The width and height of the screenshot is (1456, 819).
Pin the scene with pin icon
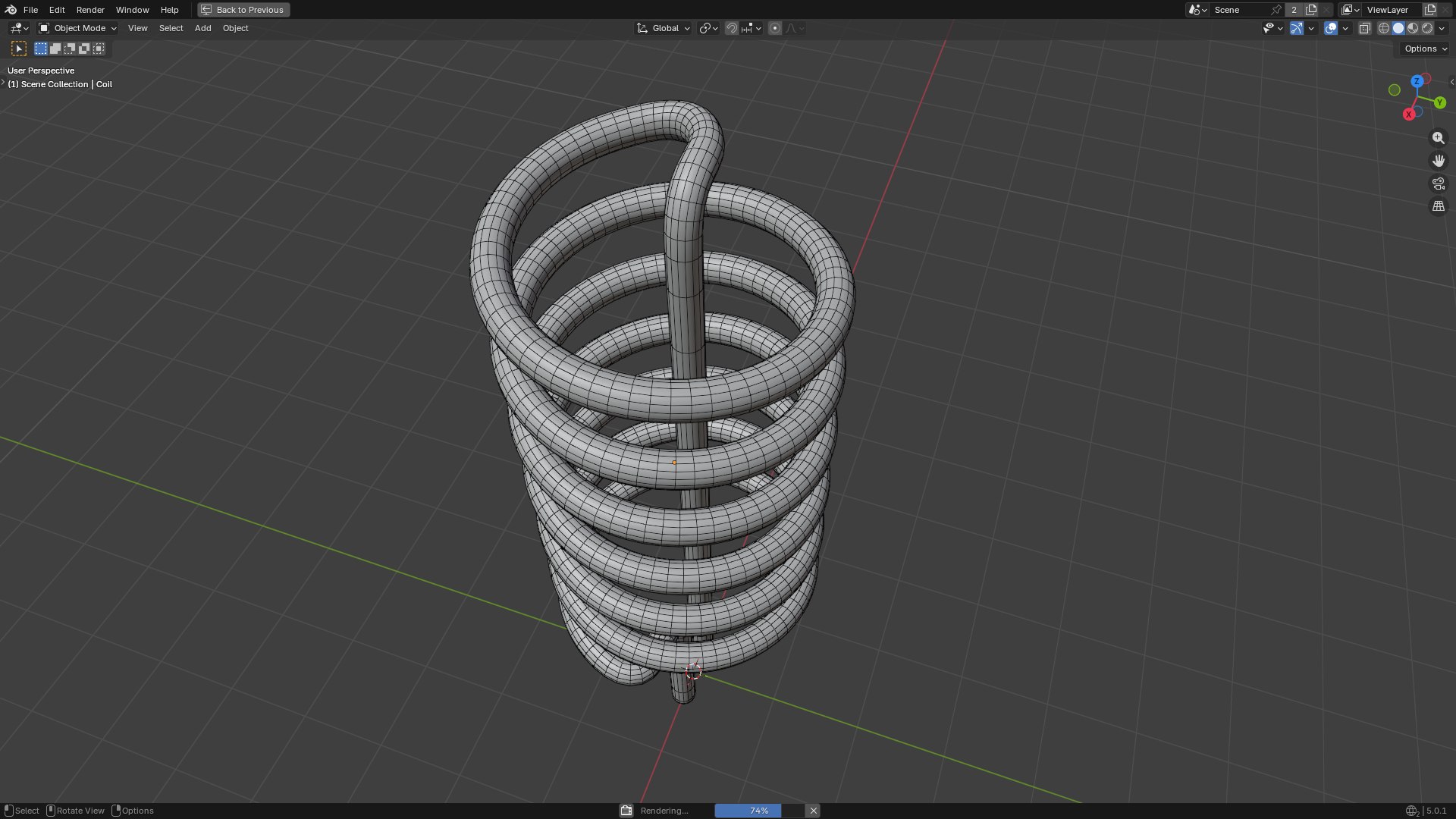(1276, 10)
